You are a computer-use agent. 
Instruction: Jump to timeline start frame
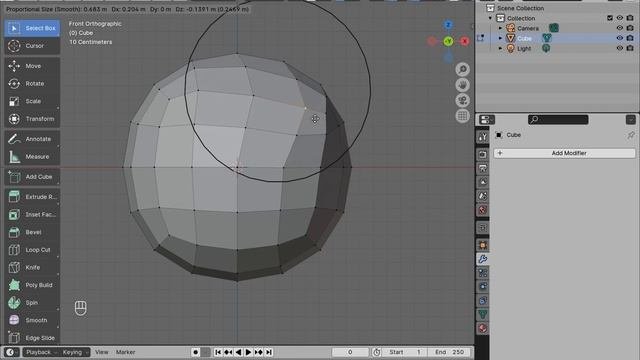pyautogui.click(x=218, y=352)
